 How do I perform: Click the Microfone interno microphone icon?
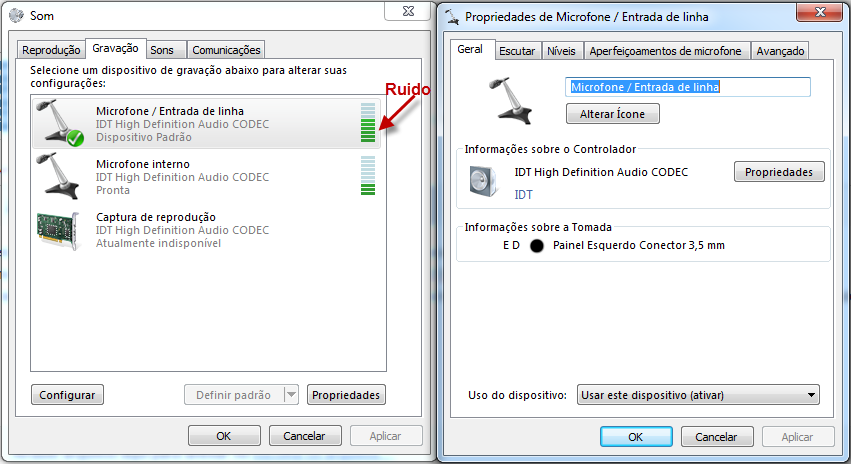pyautogui.click(x=58, y=176)
